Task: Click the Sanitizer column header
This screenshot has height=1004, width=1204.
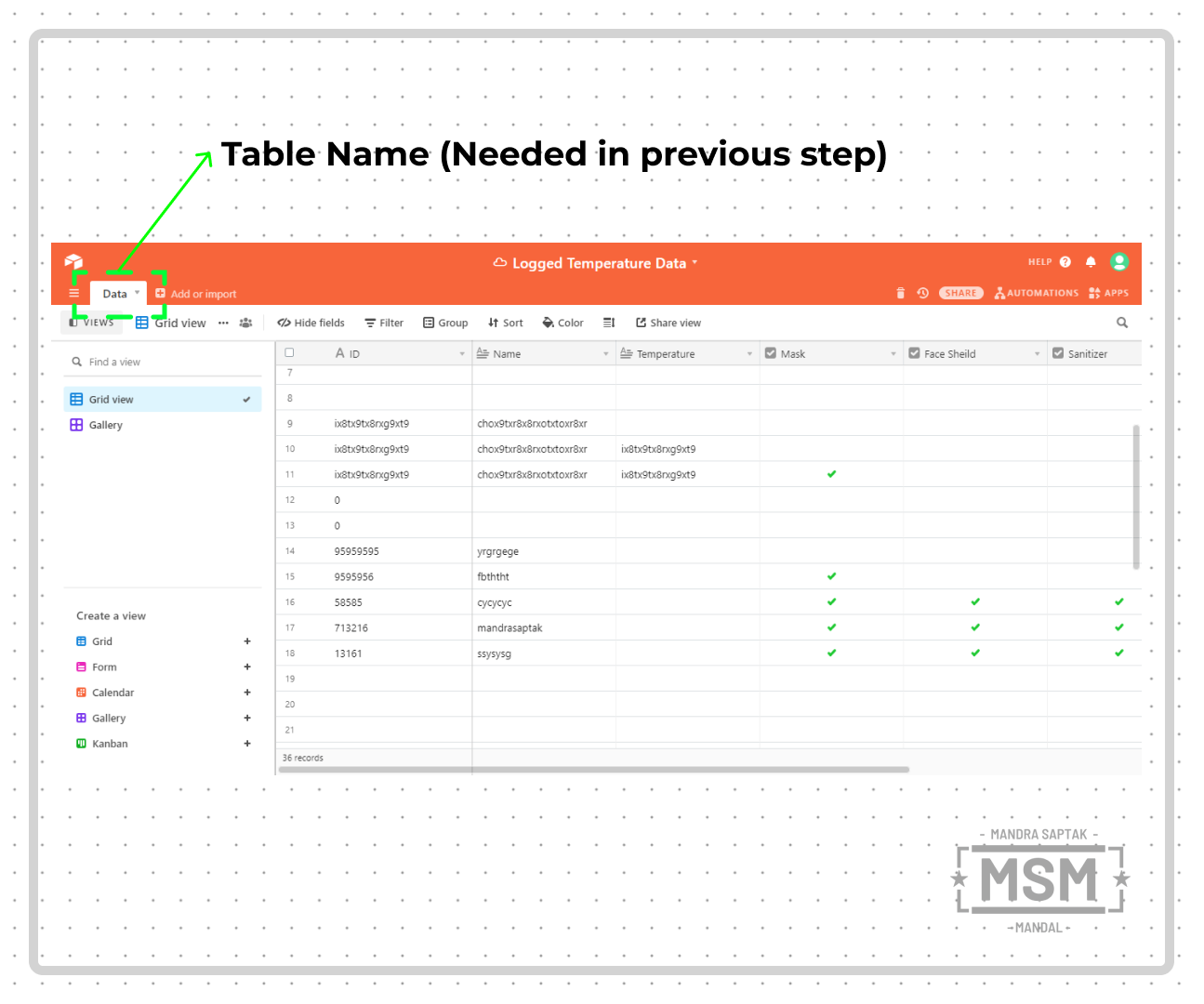Action: [x=1094, y=354]
